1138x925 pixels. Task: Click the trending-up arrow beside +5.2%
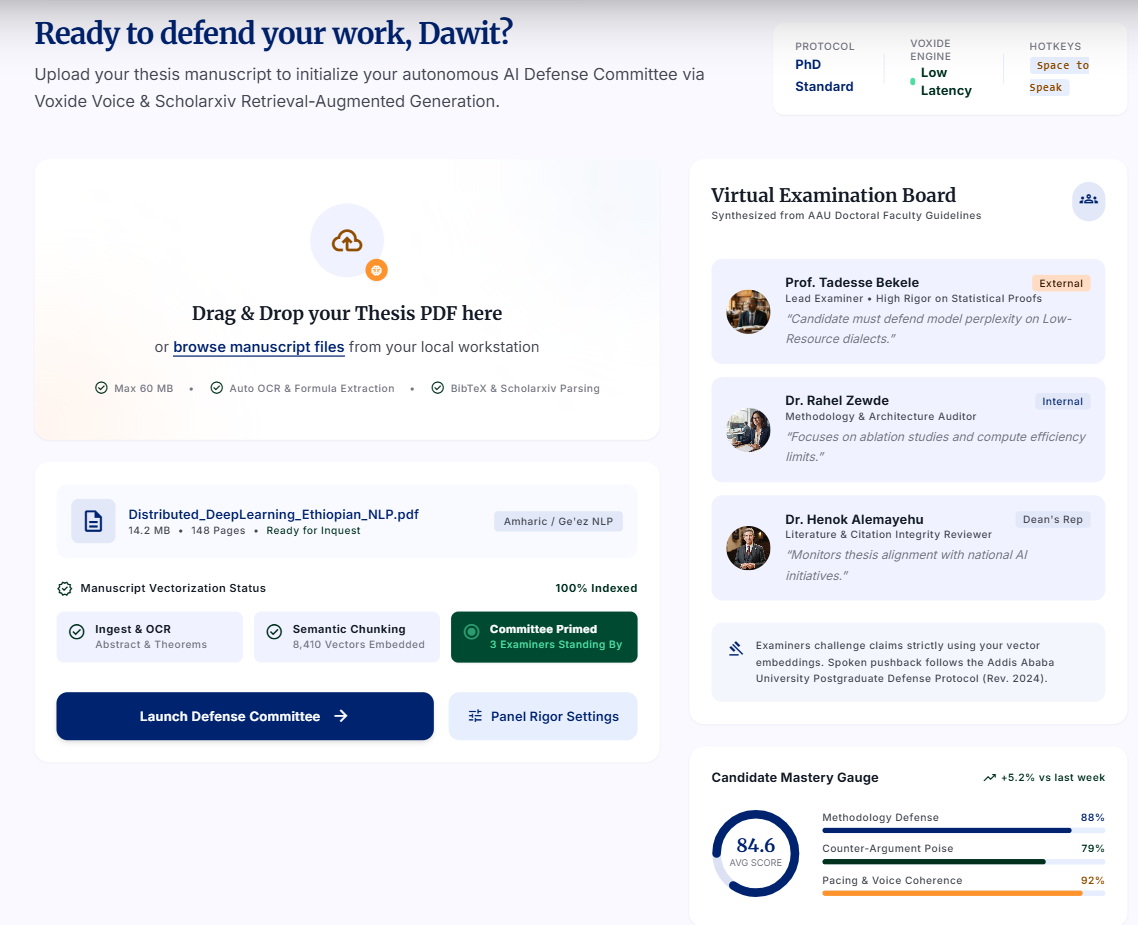point(989,778)
